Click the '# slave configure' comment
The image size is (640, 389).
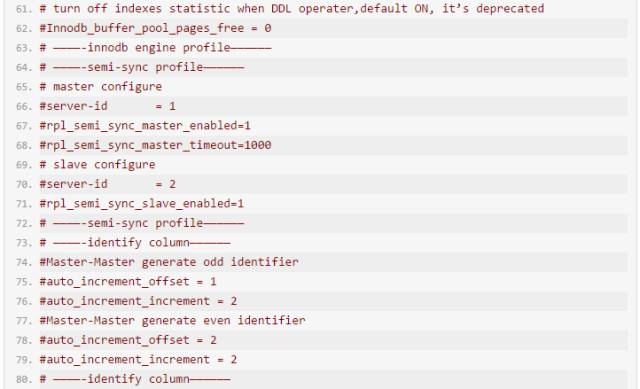point(97,164)
